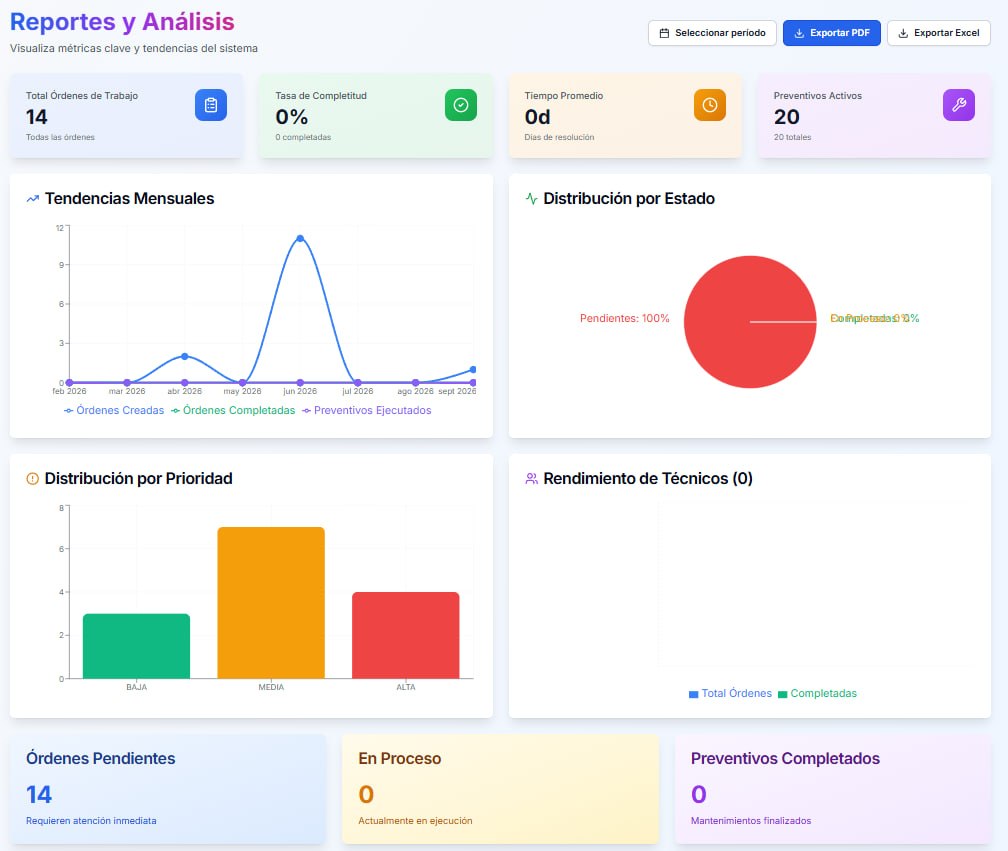Click the Requieren atención inmediata caption
Screen dimensions: 1008x851
(91, 821)
